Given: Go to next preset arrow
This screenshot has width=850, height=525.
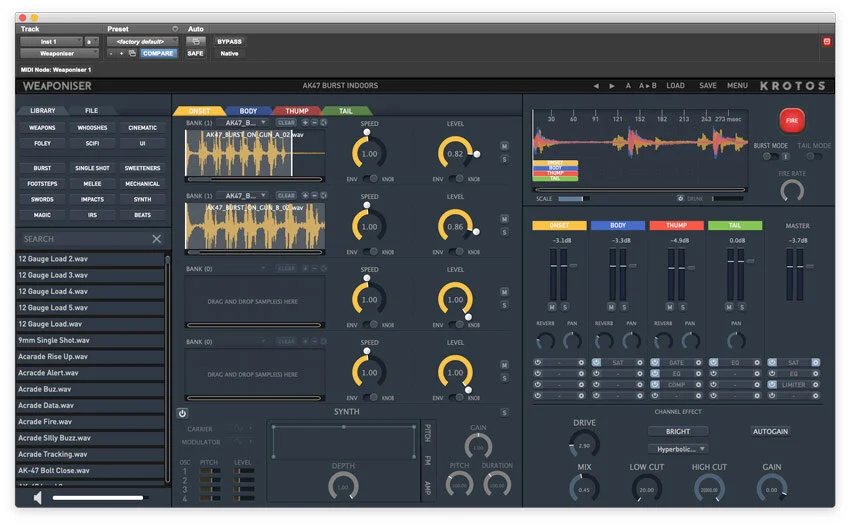Looking at the screenshot, I should (x=612, y=86).
